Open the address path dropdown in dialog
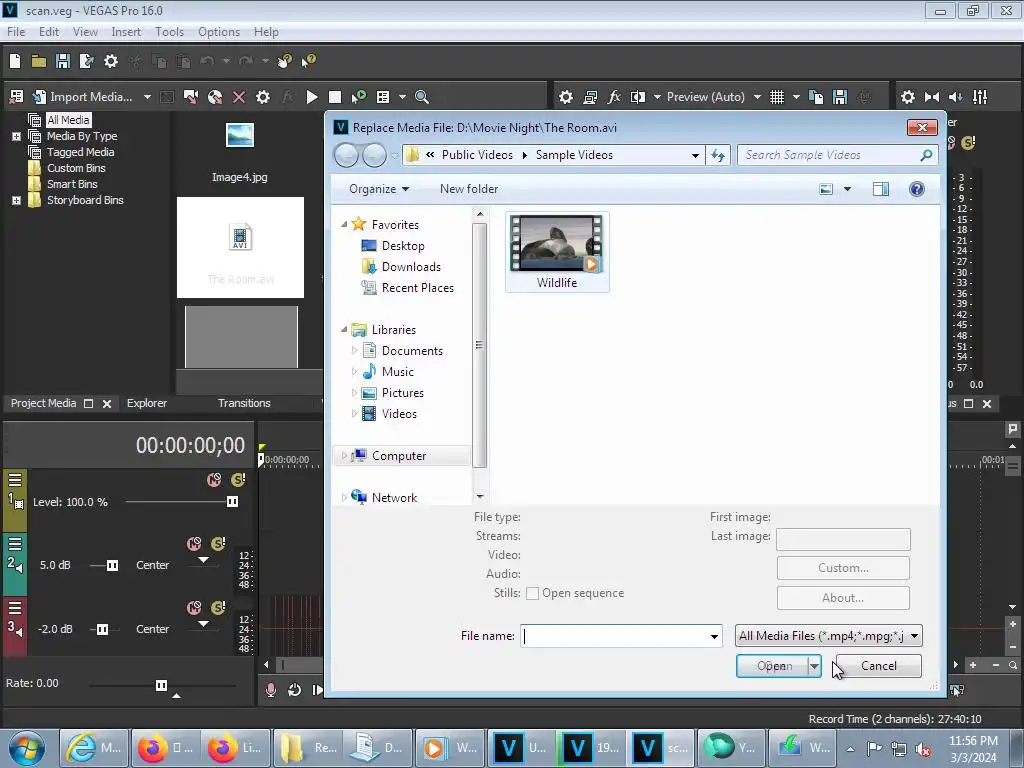The width and height of the screenshot is (1024, 768). click(696, 155)
